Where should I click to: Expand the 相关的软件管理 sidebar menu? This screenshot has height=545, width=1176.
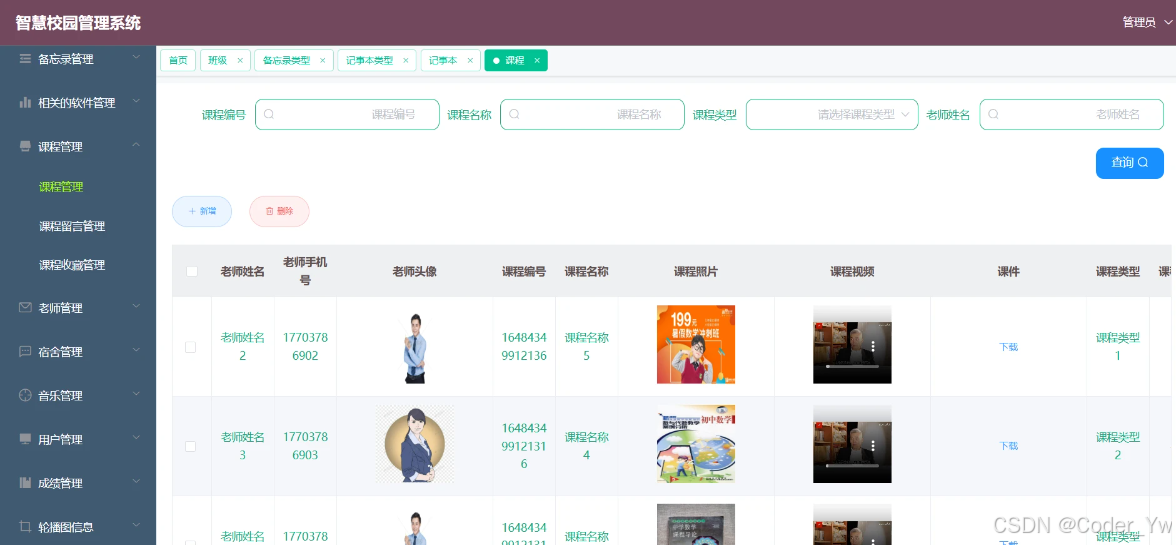(x=136, y=101)
